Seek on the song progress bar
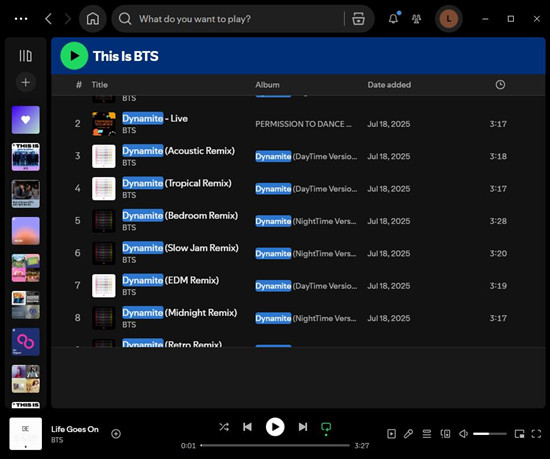550x459 pixels. pos(275,446)
